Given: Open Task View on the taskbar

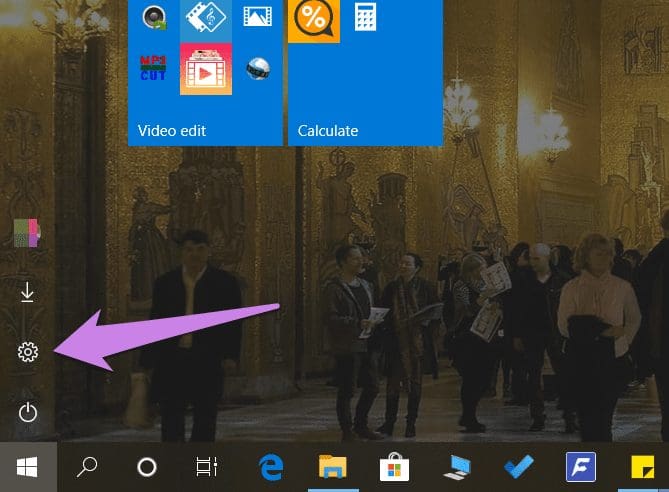Looking at the screenshot, I should (x=207, y=467).
